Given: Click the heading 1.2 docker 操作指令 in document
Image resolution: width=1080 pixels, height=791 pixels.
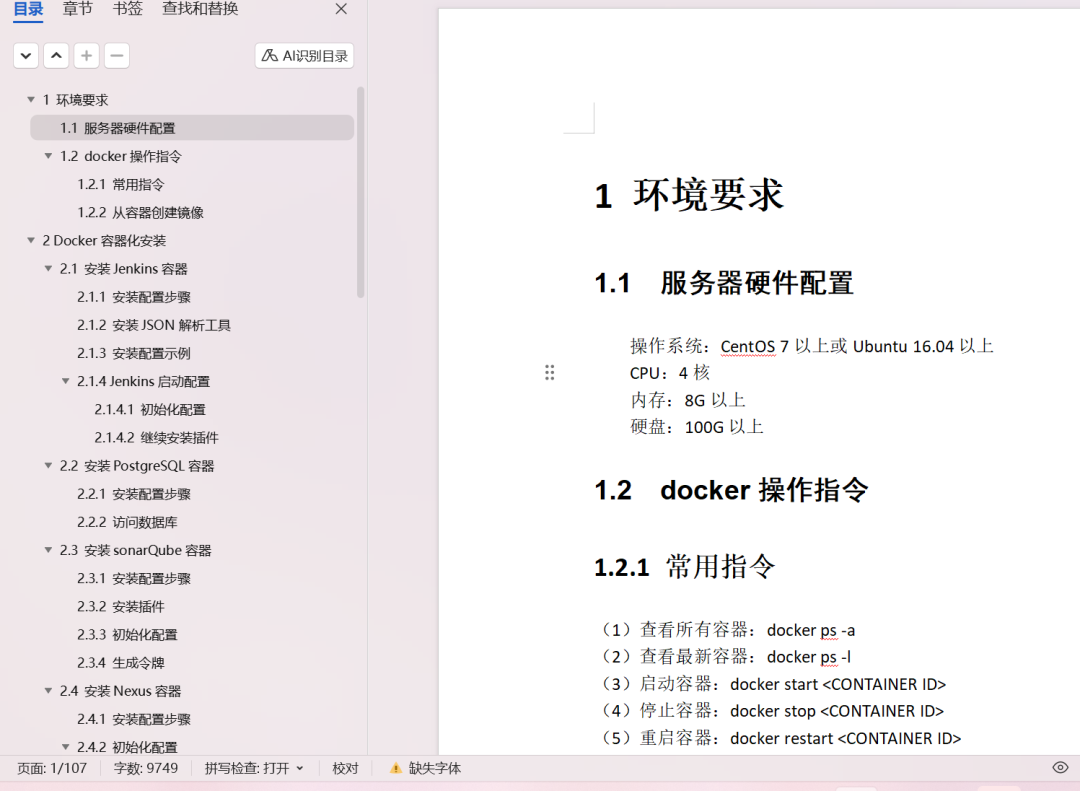Looking at the screenshot, I should [x=731, y=490].
